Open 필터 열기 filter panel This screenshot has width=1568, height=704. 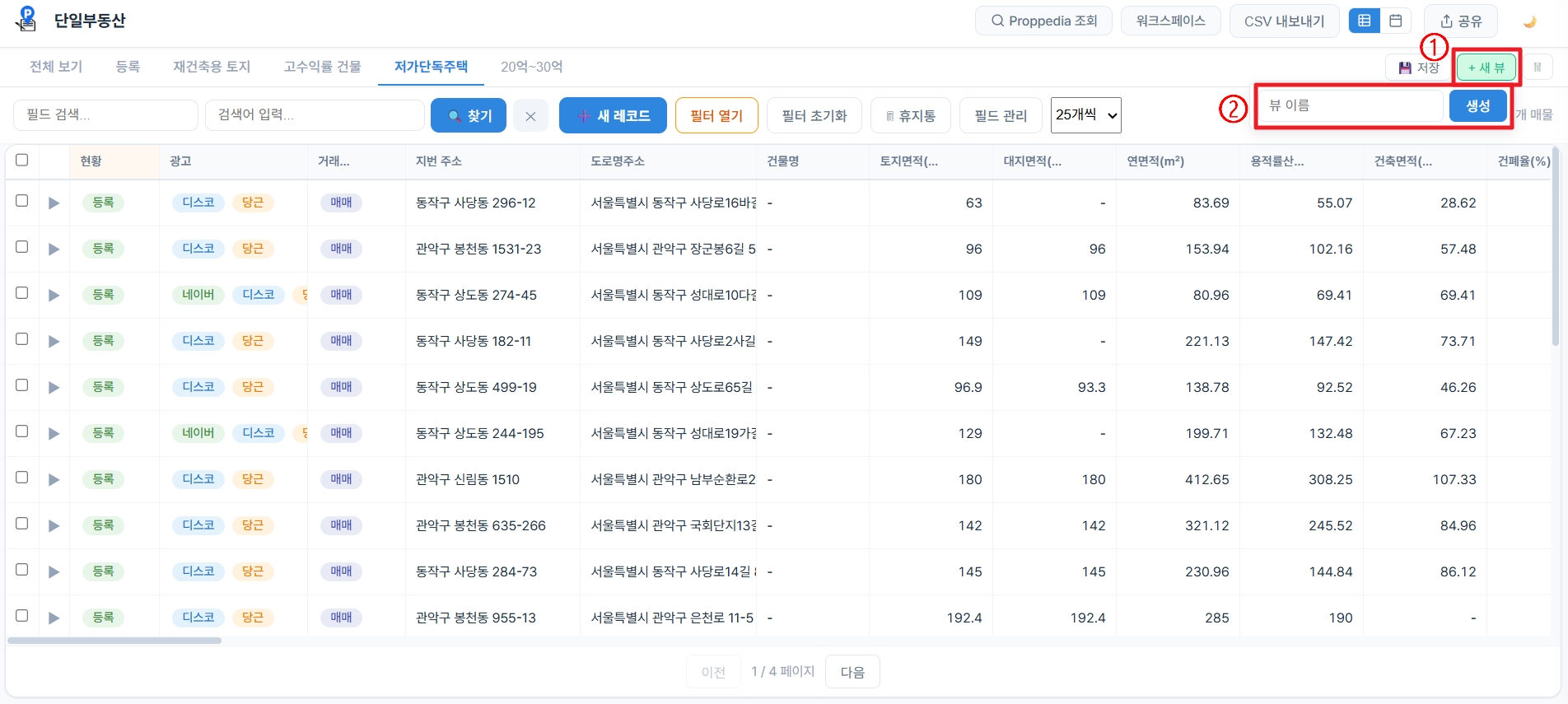[716, 116]
